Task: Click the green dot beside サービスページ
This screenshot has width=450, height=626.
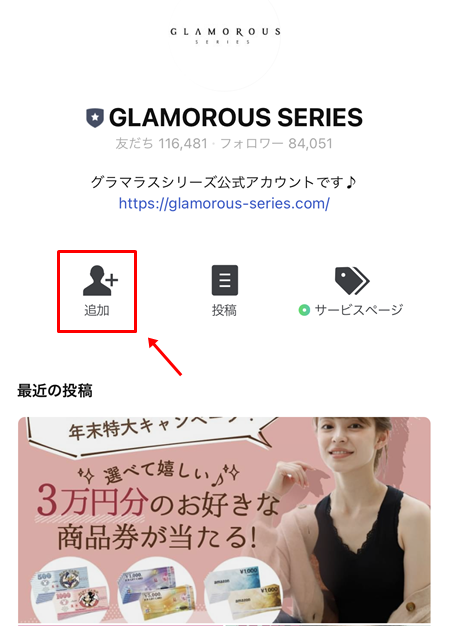Action: click(304, 310)
